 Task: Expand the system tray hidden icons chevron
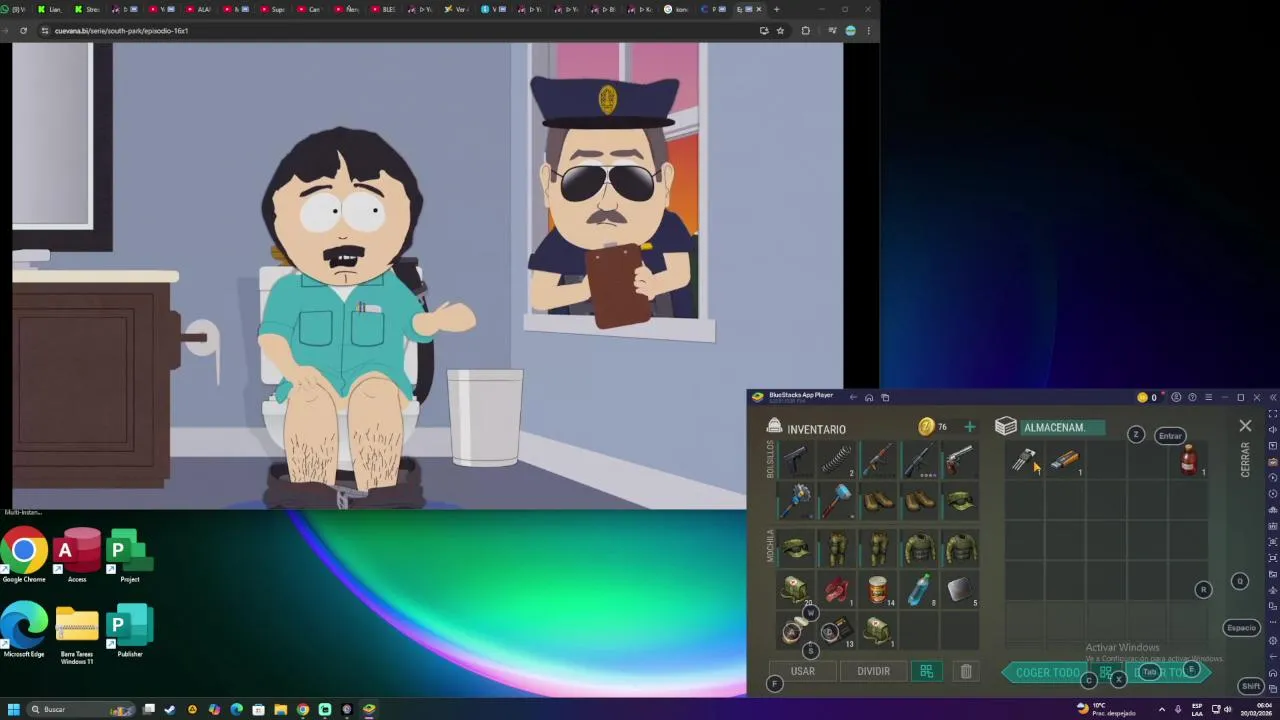1161,709
